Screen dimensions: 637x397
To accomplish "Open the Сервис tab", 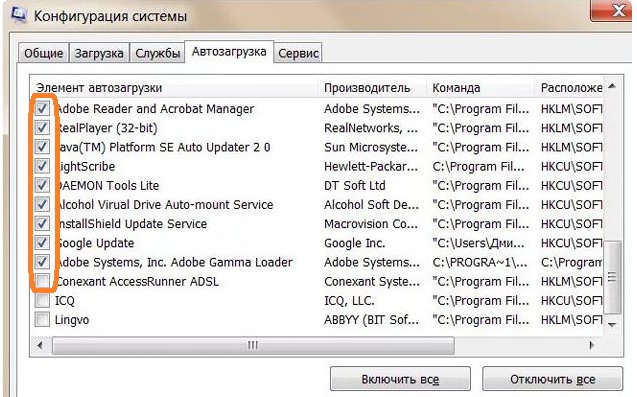I will tap(298, 53).
